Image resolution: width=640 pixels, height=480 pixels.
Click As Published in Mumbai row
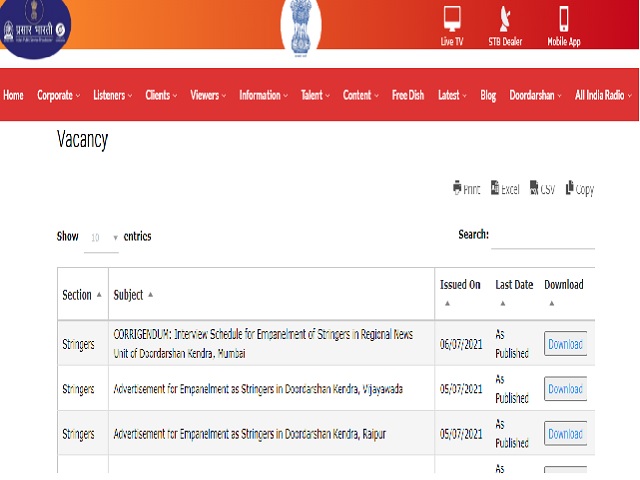[512, 344]
